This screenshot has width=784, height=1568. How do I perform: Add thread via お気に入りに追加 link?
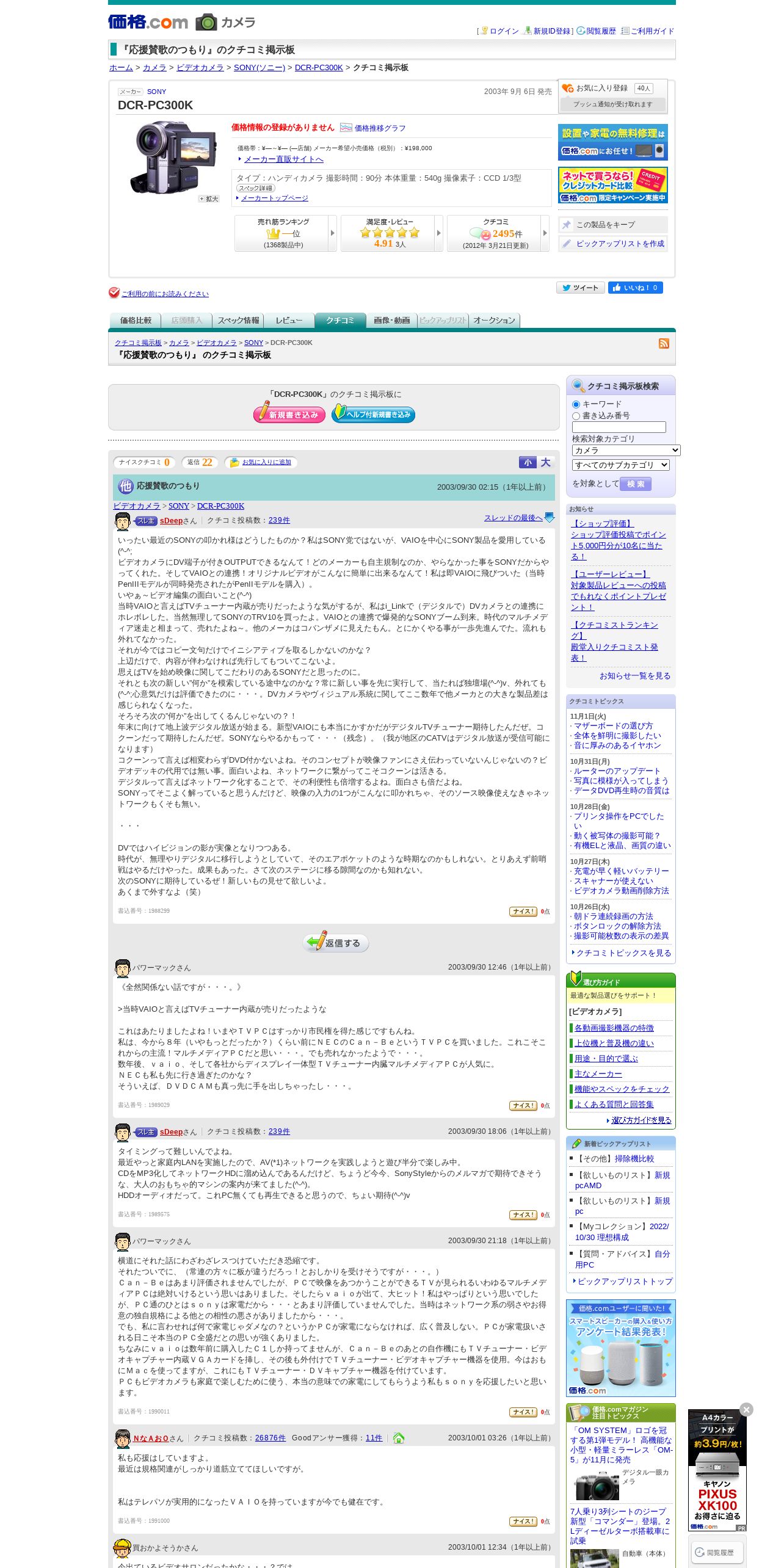point(266,462)
